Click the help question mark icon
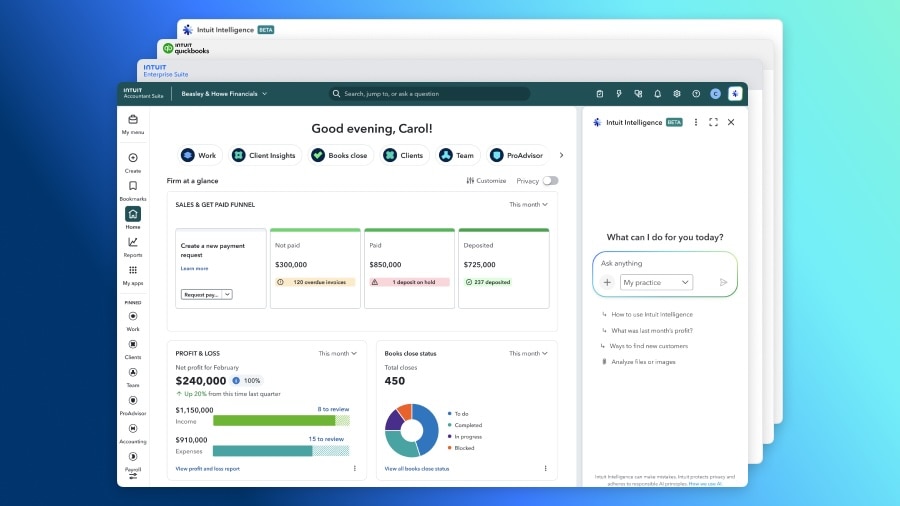This screenshot has height=506, width=900. (x=696, y=94)
